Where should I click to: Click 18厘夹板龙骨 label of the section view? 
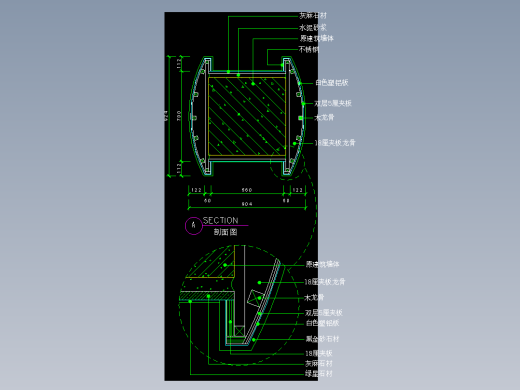click(x=335, y=143)
